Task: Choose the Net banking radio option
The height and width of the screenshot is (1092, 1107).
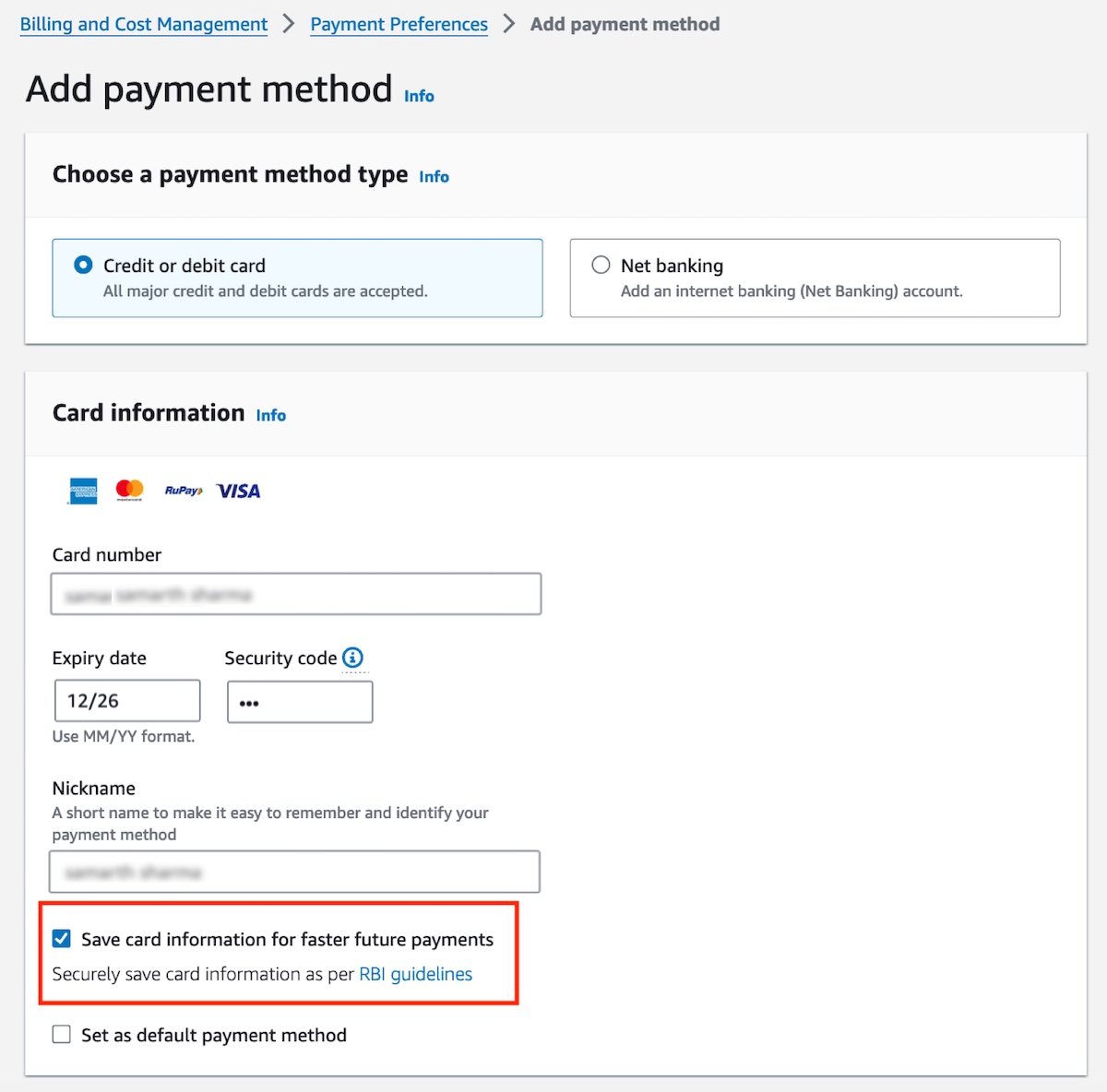Action: pyautogui.click(x=601, y=266)
